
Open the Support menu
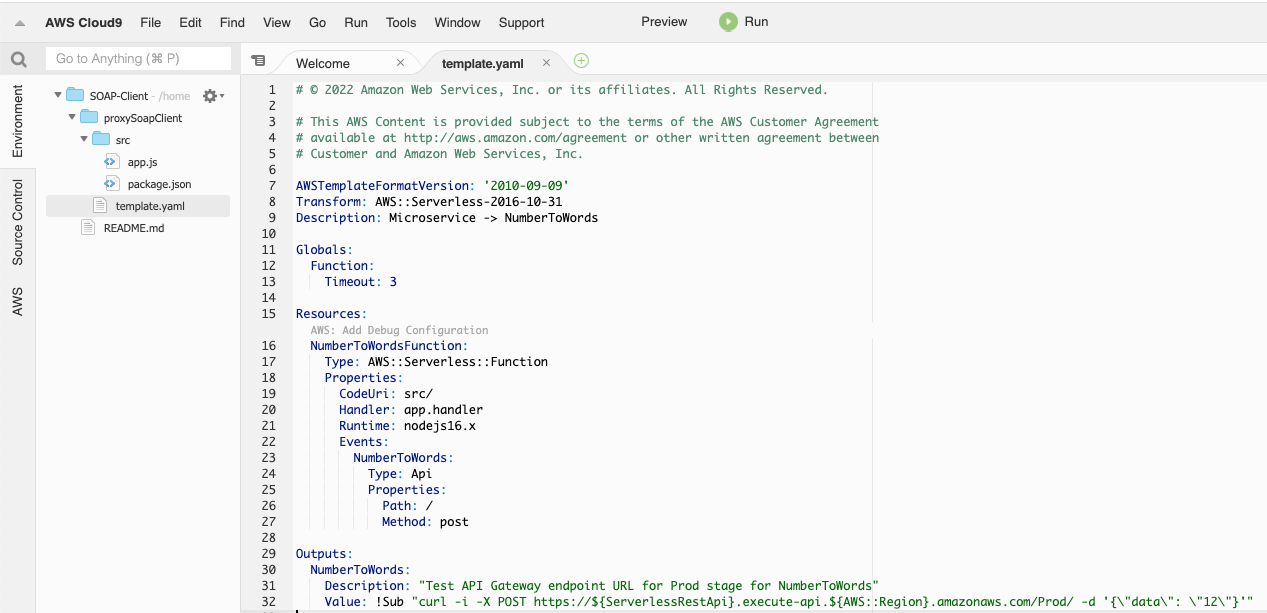pos(522,22)
